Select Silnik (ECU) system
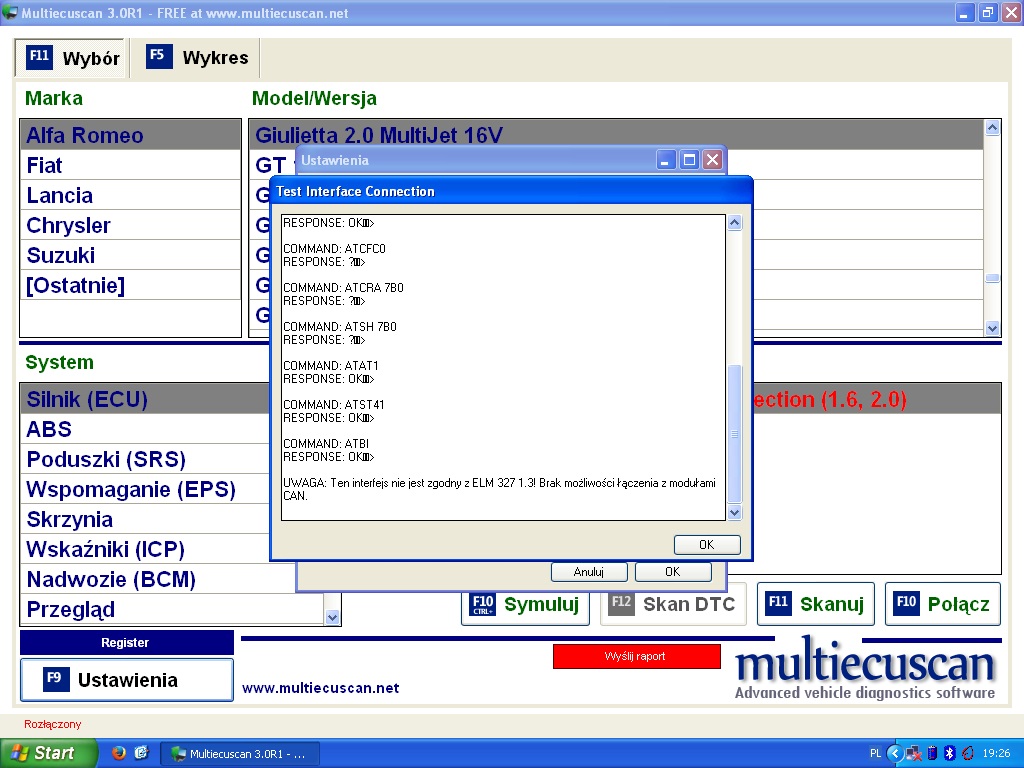Screen dimensions: 1024x768 point(145,399)
